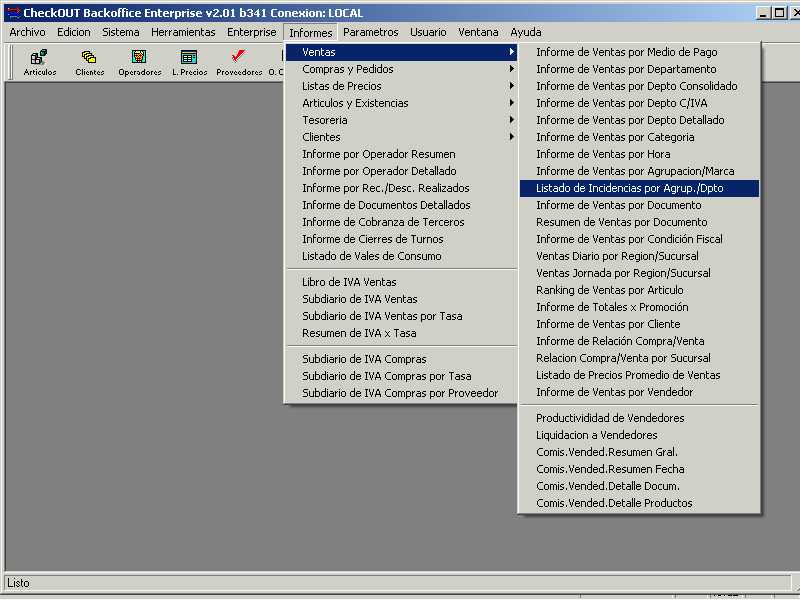Image resolution: width=800 pixels, height=600 pixels.
Task: Click Listado de Incidencias por Agrup./Dpto
Action: pyautogui.click(x=639, y=188)
